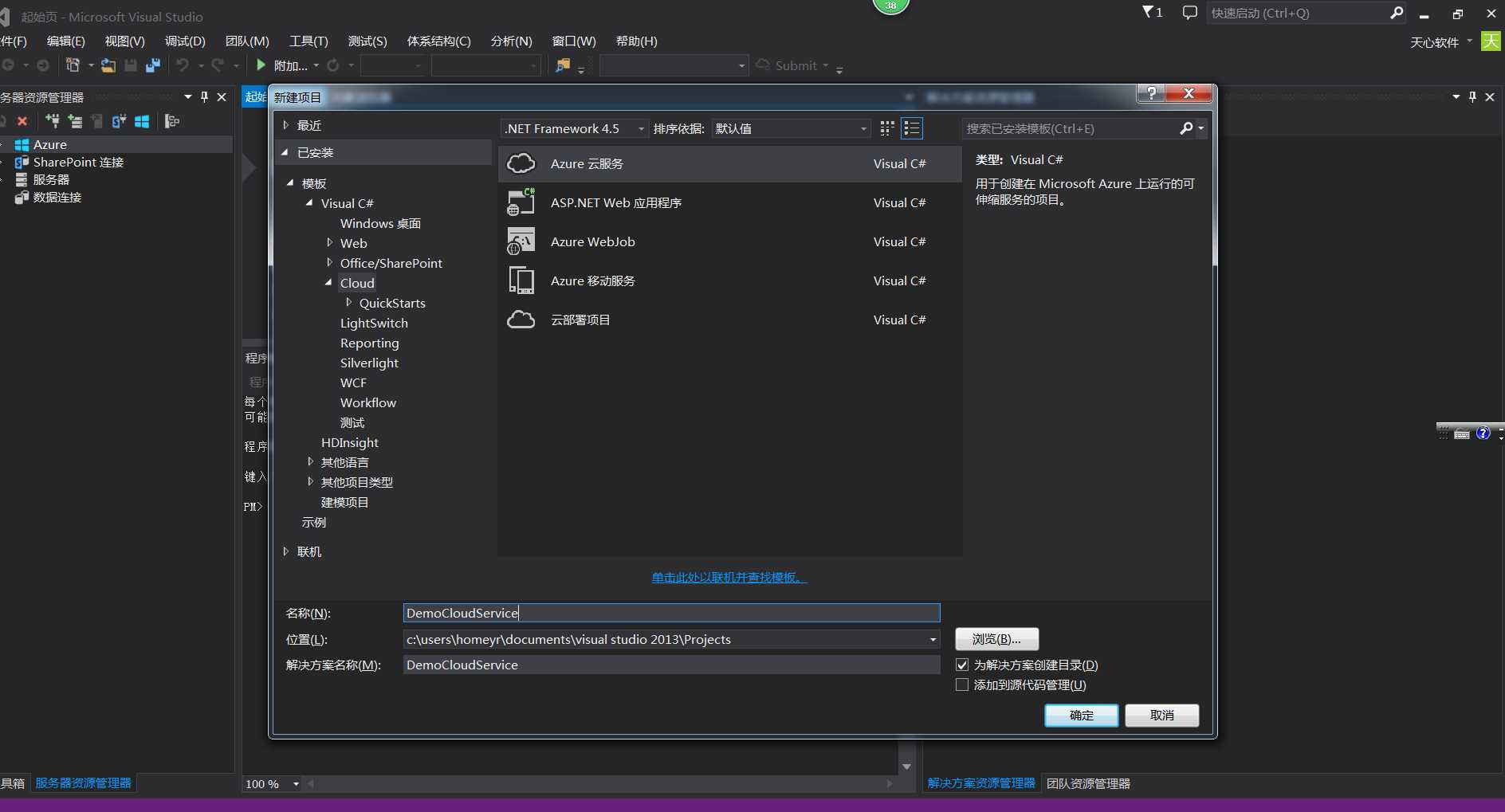Click the search installed templates field
This screenshot has height=812, width=1505.
click(x=1070, y=128)
